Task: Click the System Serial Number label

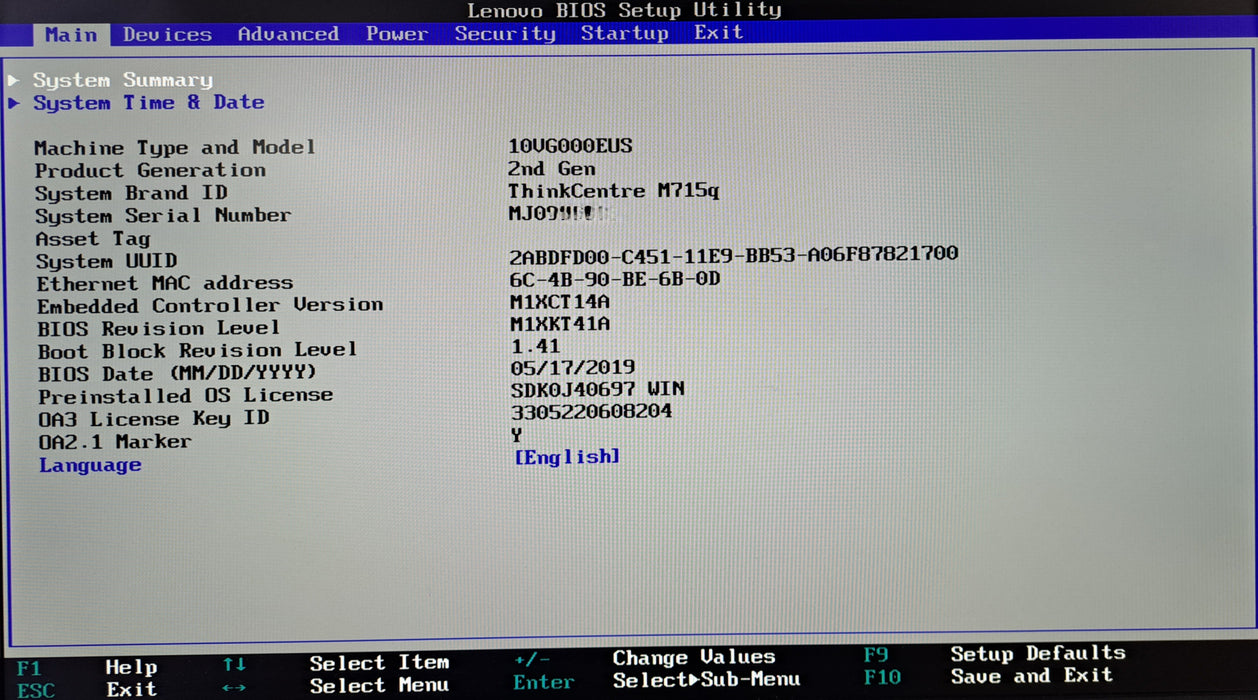Action: [x=163, y=216]
